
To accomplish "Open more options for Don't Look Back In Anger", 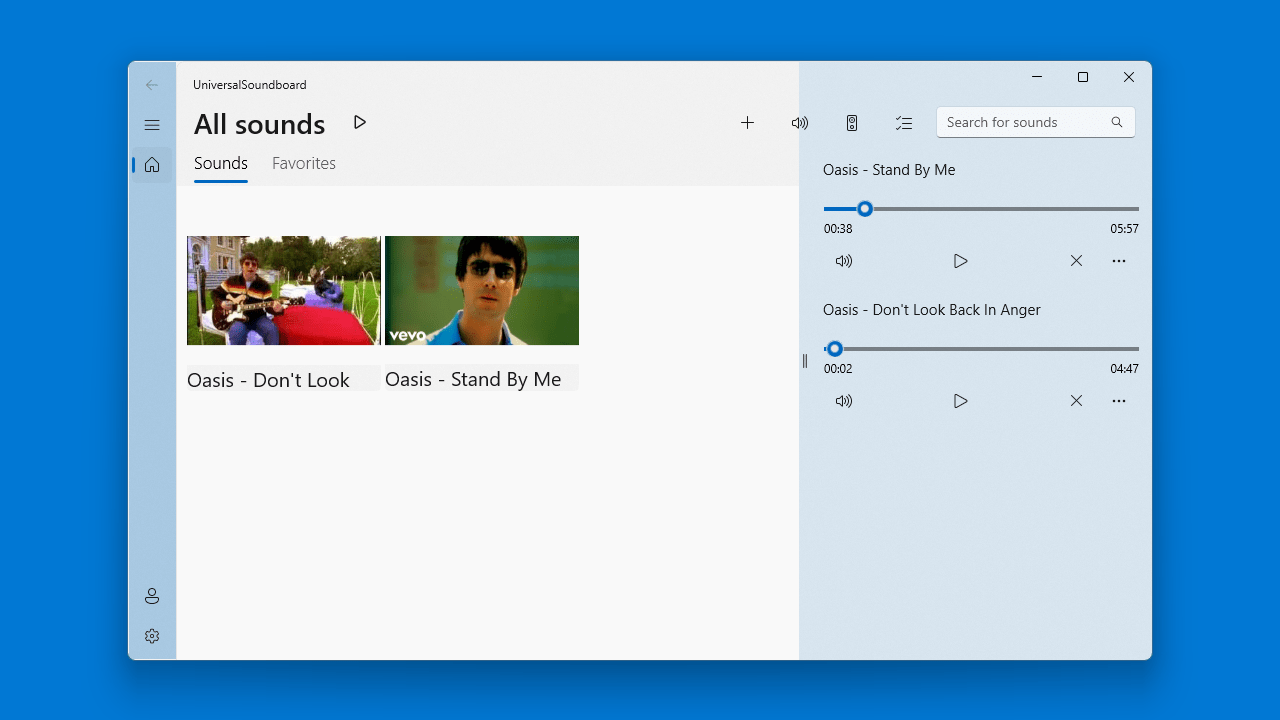I will point(1119,401).
